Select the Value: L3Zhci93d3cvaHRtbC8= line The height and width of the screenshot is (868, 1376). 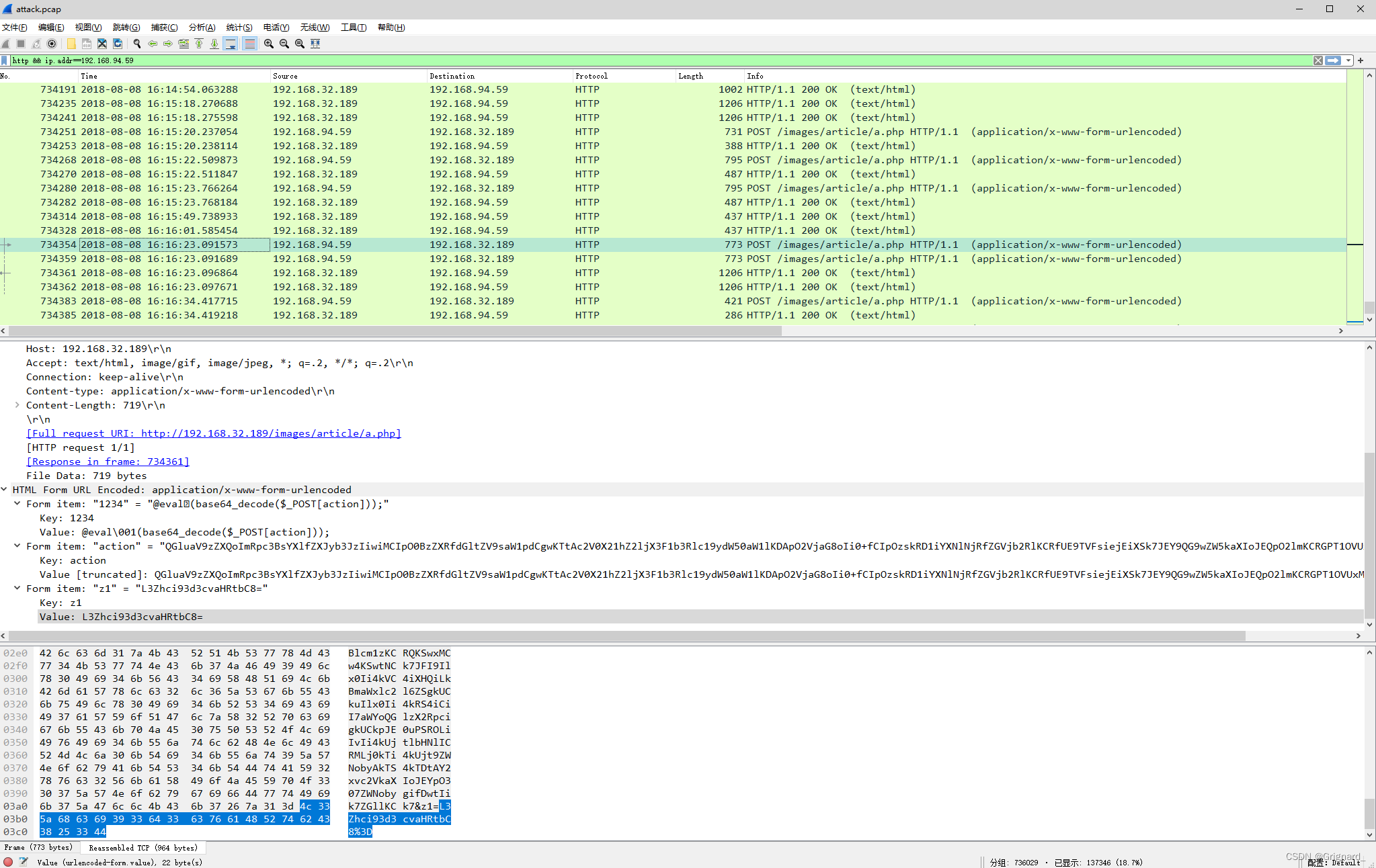700,617
